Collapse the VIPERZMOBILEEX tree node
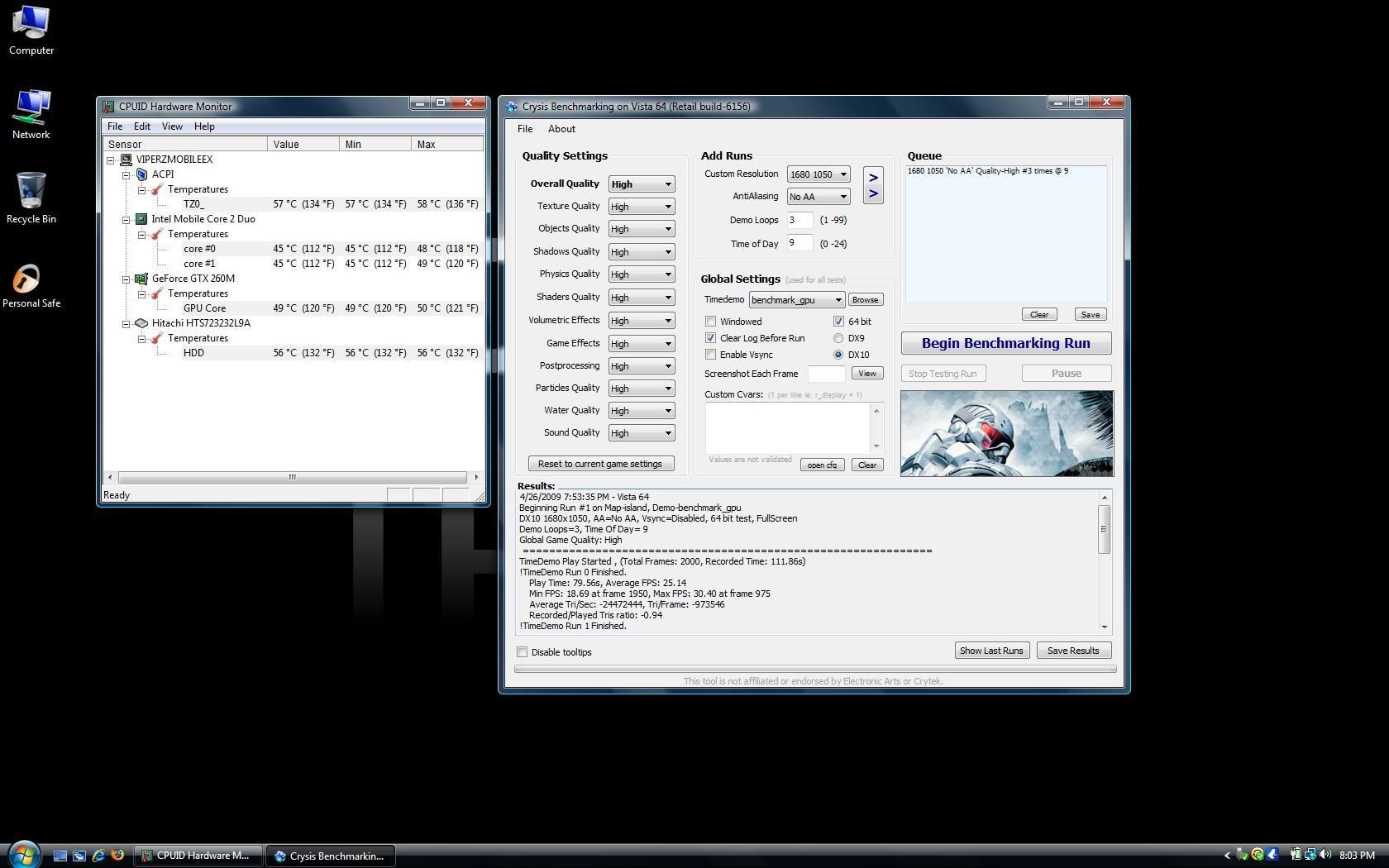The width and height of the screenshot is (1389, 868). tap(111, 160)
